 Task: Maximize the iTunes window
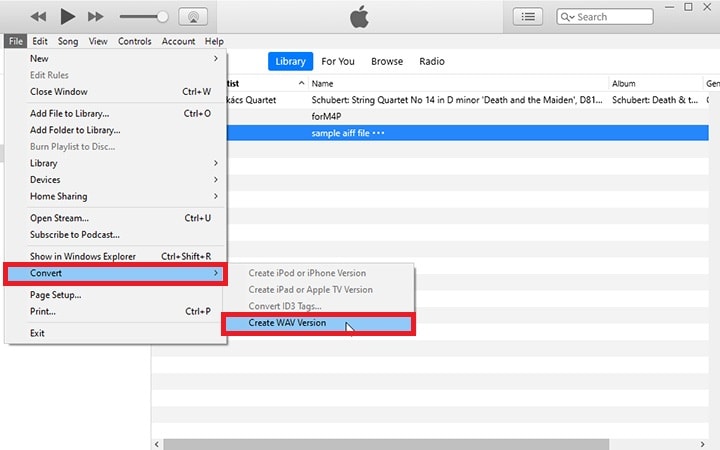688,7
